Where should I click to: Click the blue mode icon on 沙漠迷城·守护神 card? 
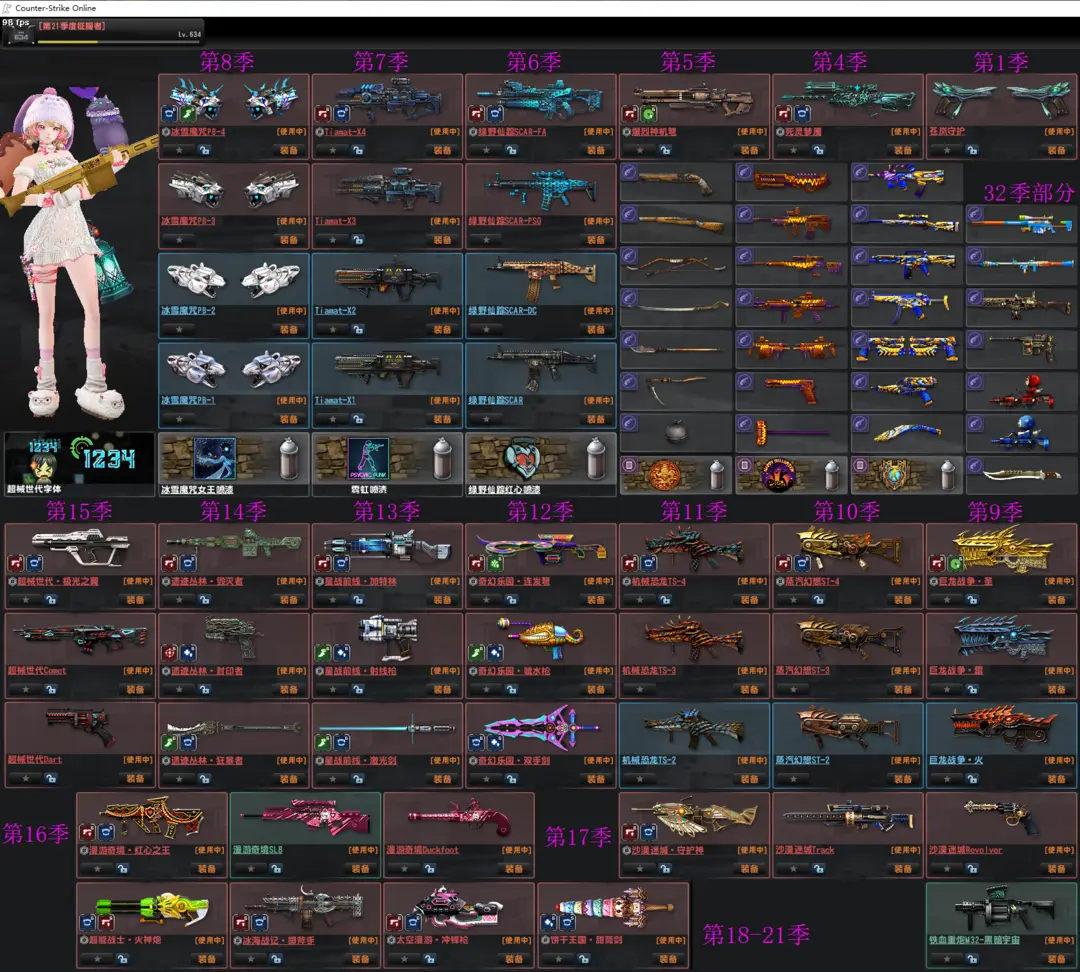[x=648, y=832]
